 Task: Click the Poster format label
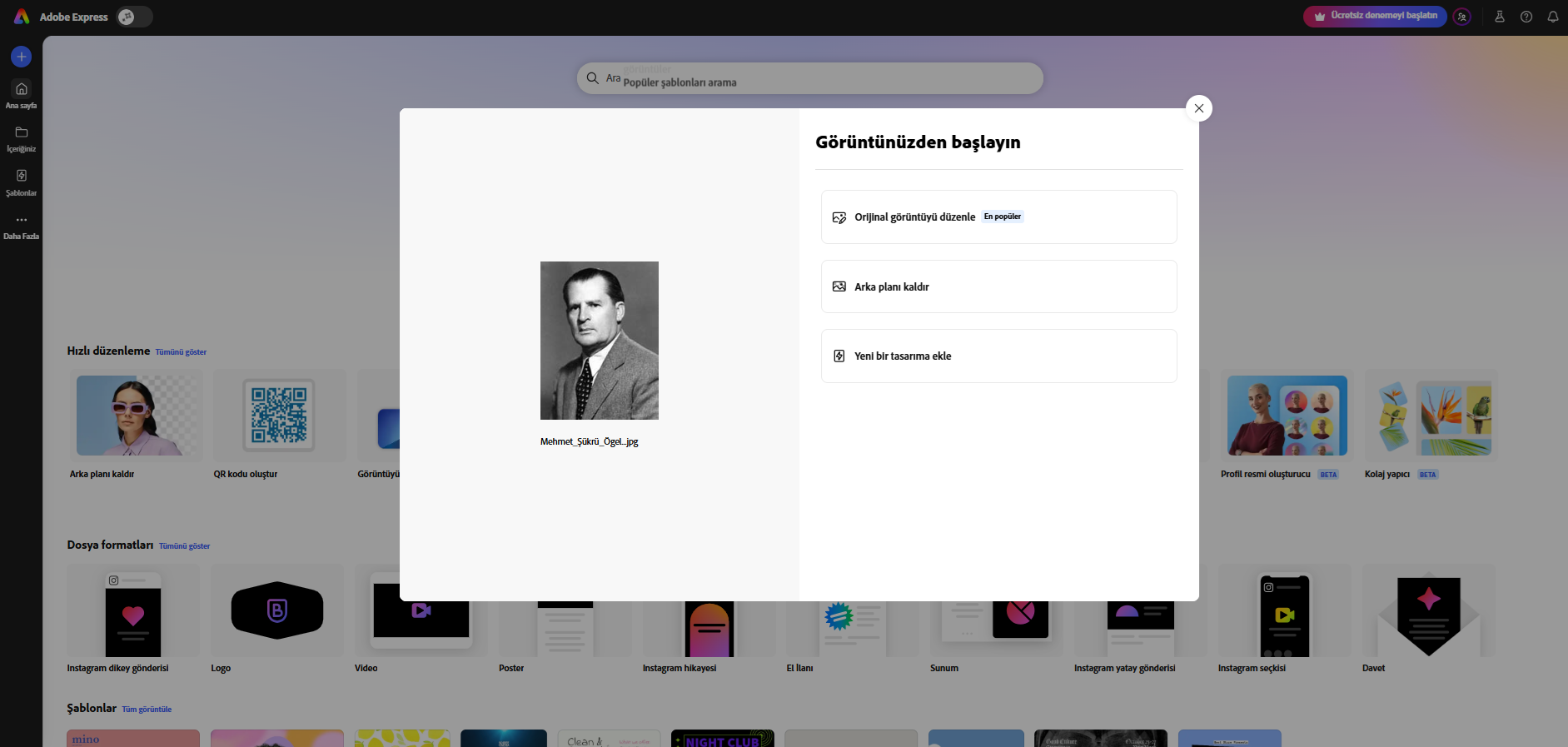511,669
